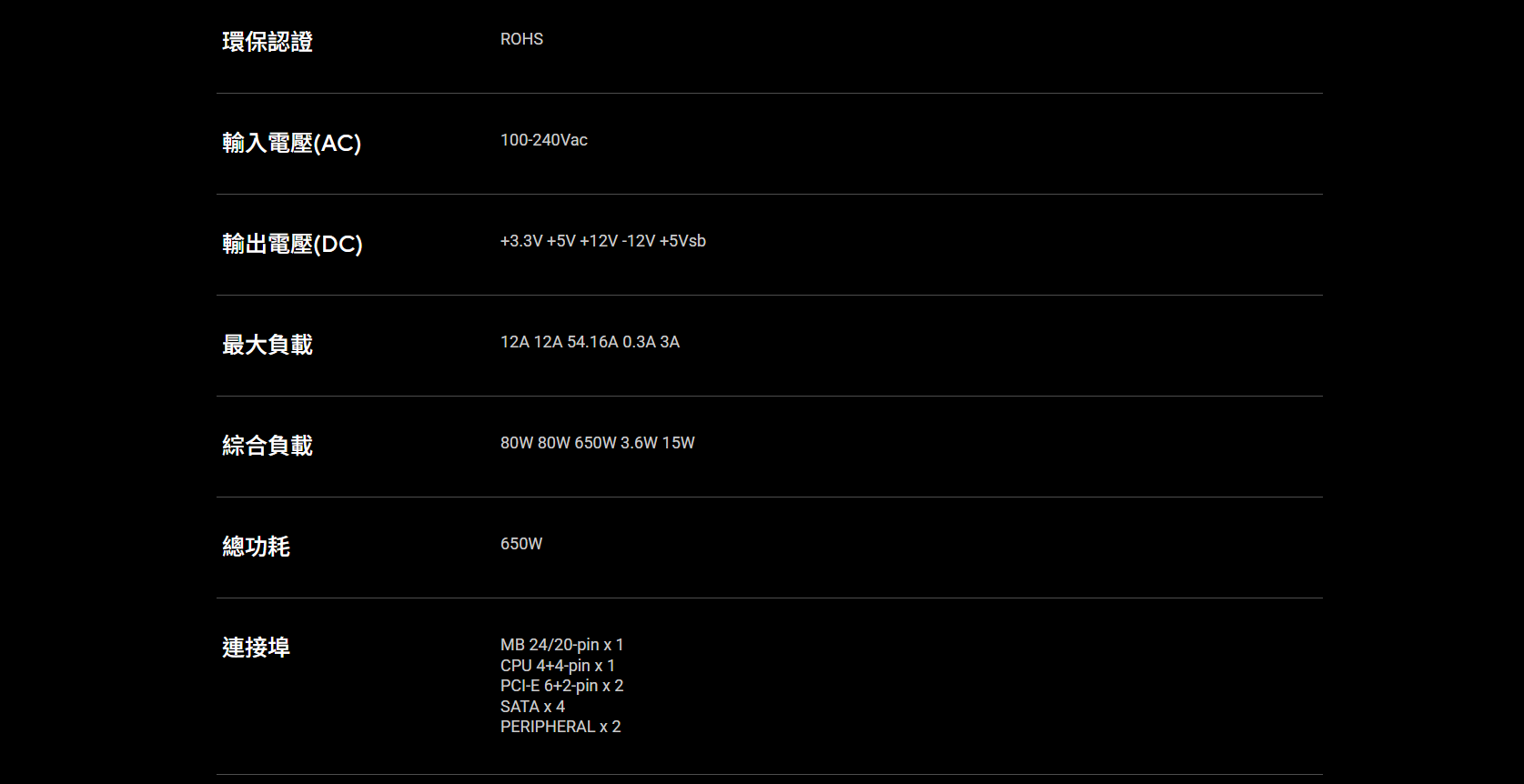The image size is (1524, 784).
Task: Click the 綜合負載 row label
Action: [267, 446]
